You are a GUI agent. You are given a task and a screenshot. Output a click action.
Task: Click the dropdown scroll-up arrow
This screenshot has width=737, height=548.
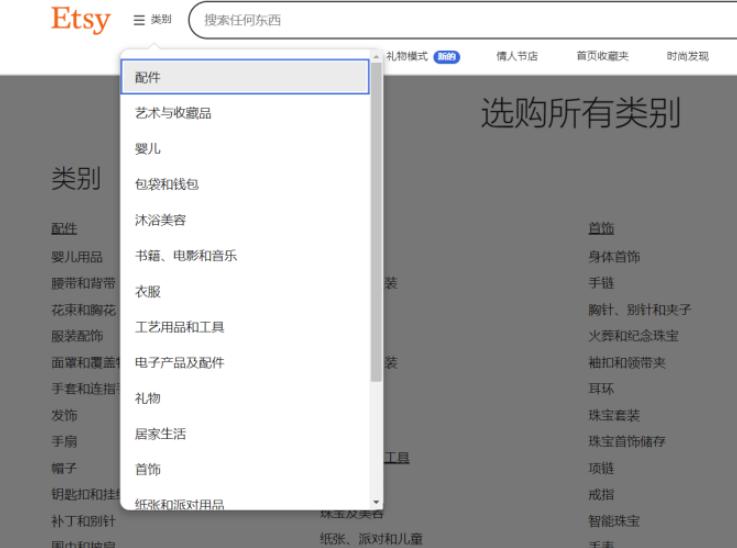coord(376,57)
